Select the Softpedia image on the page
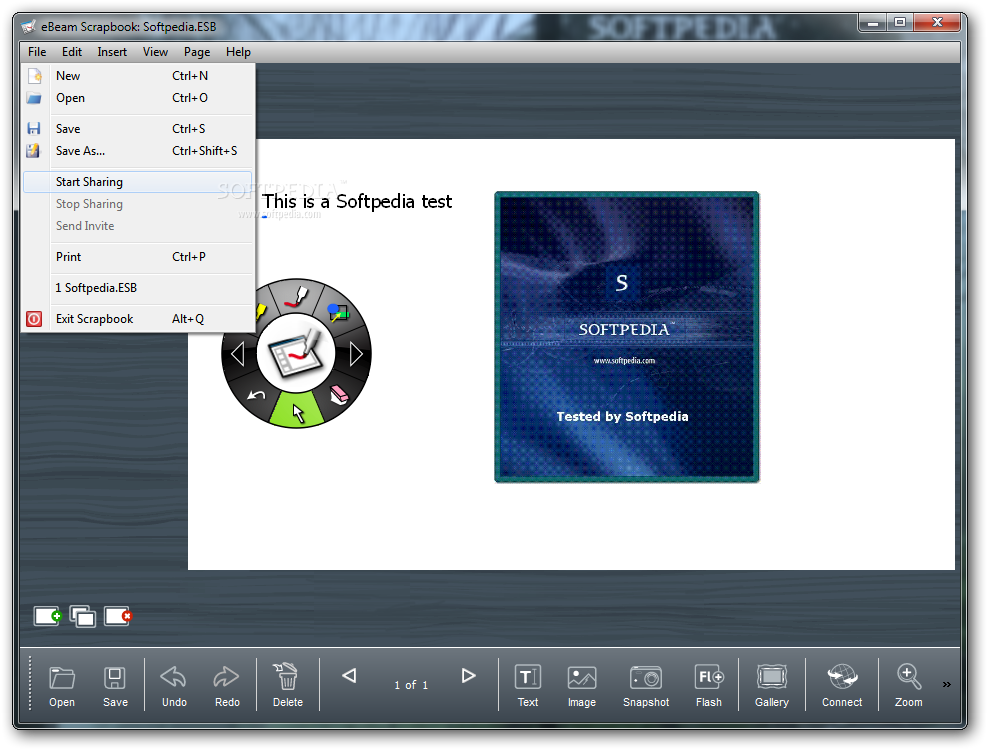Screen dimensions: 988x750 [x=627, y=337]
